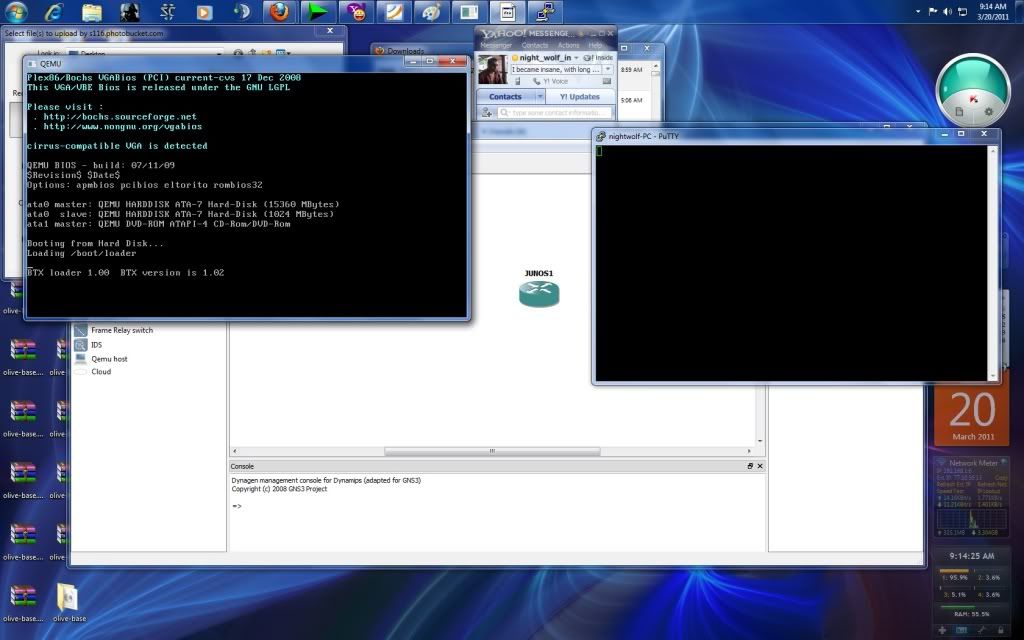The image size is (1024, 640).
Task: Open Contacts menu in Yahoo Messenger
Action: (x=534, y=45)
